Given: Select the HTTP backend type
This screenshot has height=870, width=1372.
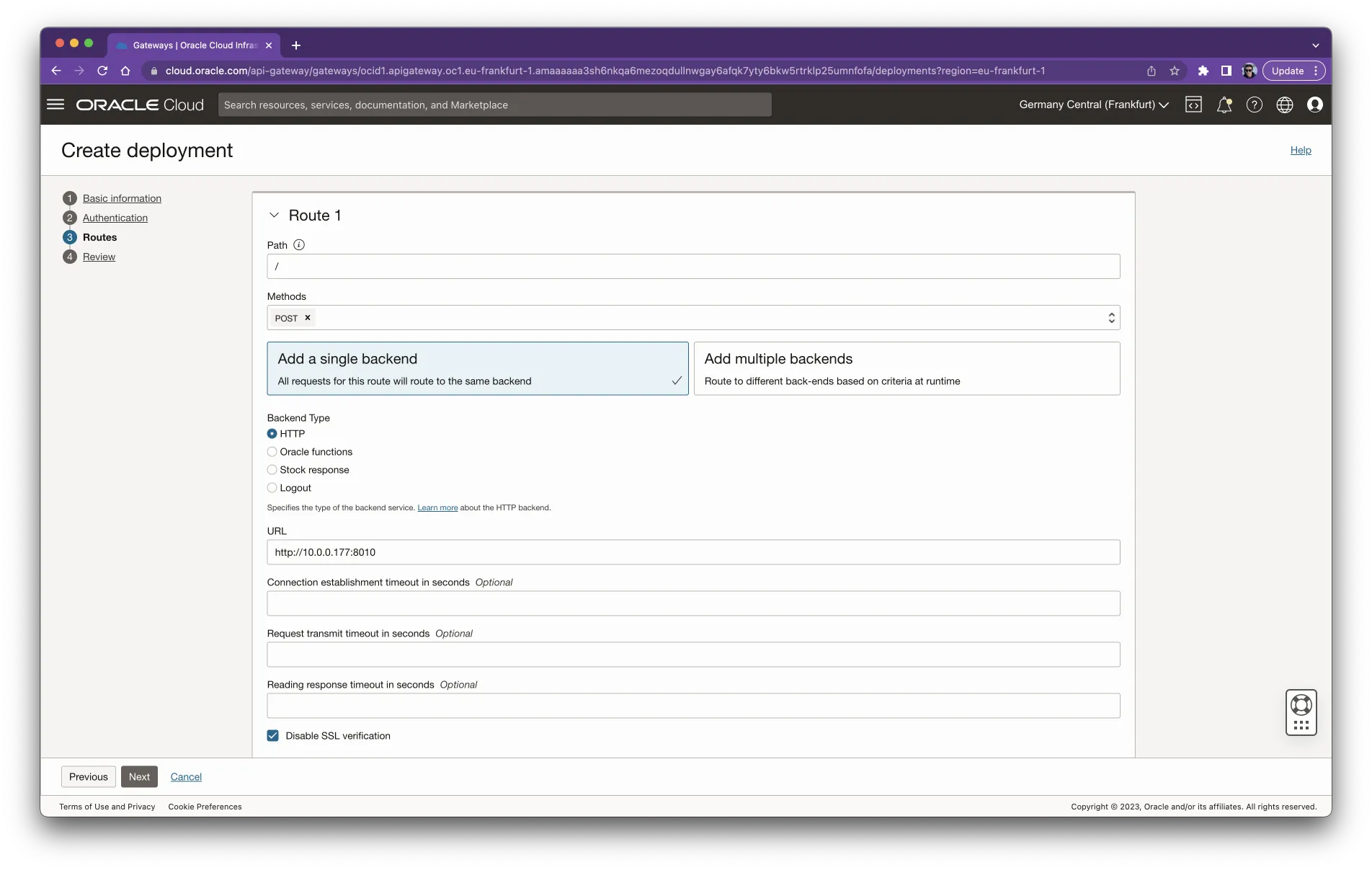Looking at the screenshot, I should (272, 434).
